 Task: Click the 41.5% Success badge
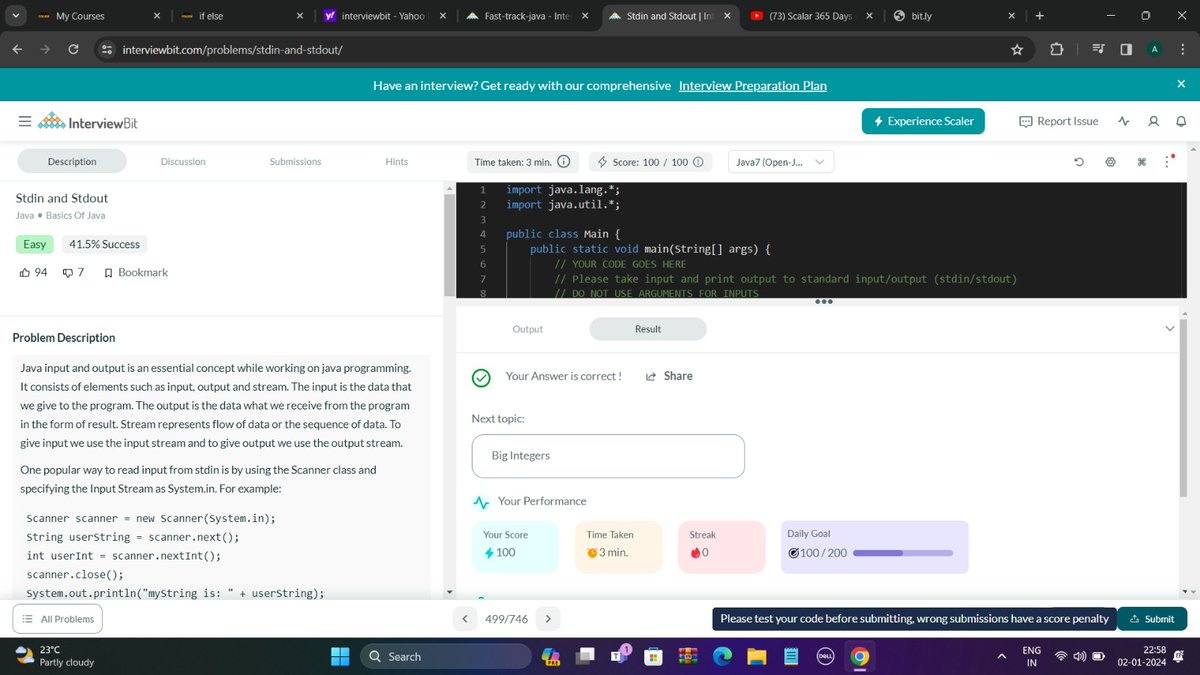(105, 244)
